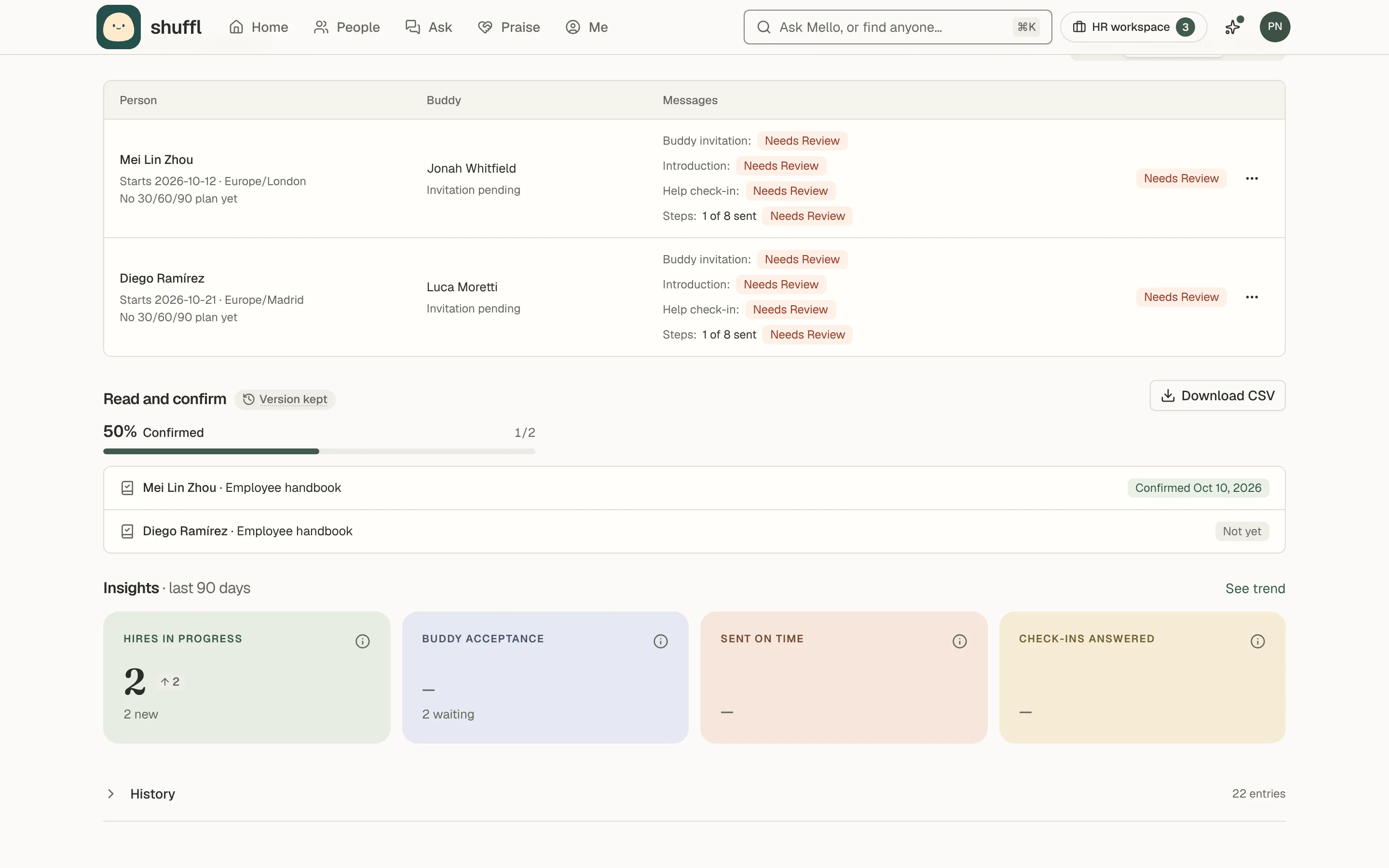Click Diego Ramírez's Steps Needs Review badge
This screenshot has width=1389, height=868.
(x=807, y=335)
